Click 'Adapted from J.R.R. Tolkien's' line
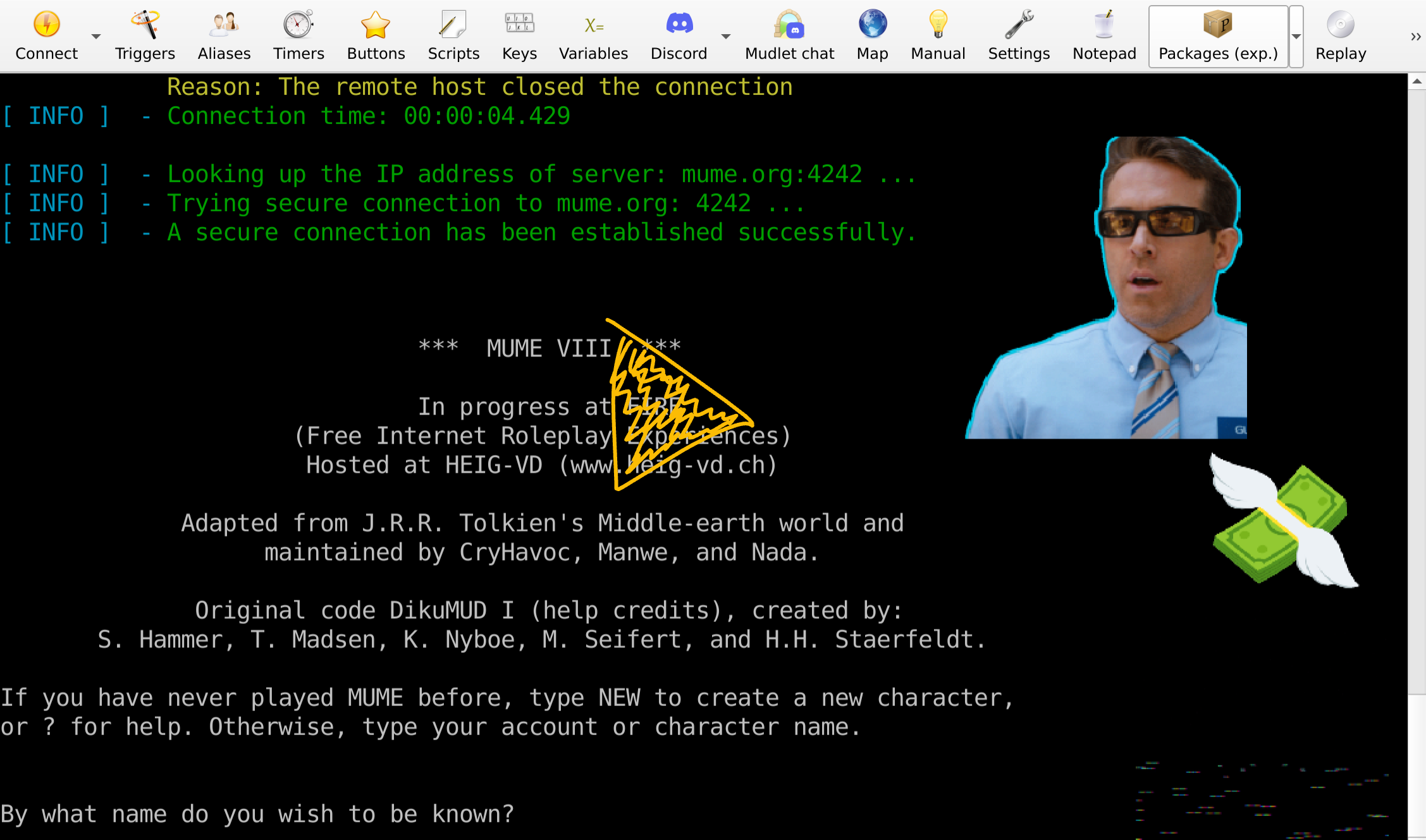 coord(543,523)
